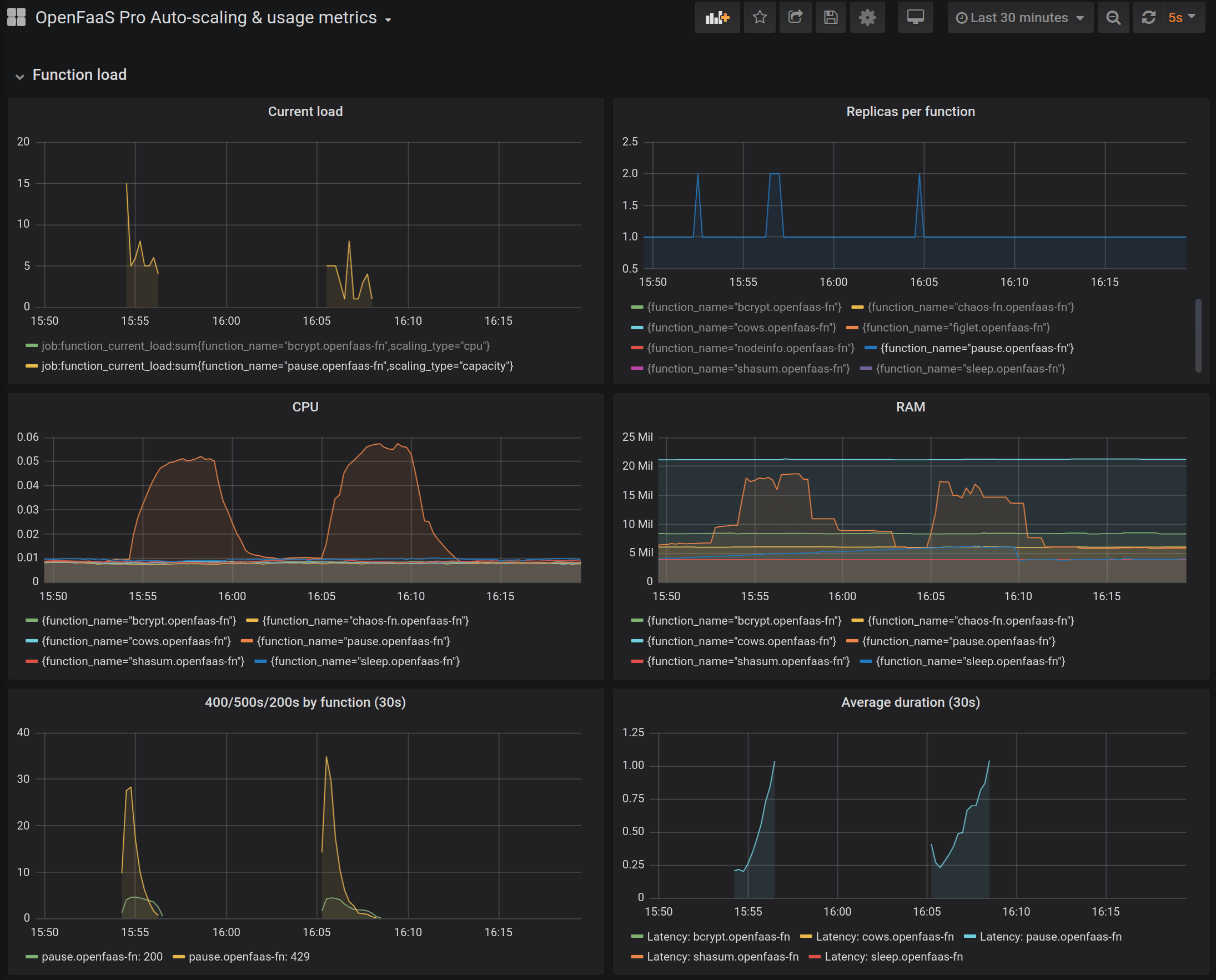Toggle pause capacity series in Current load legend
This screenshot has width=1216, height=980.
(x=277, y=366)
